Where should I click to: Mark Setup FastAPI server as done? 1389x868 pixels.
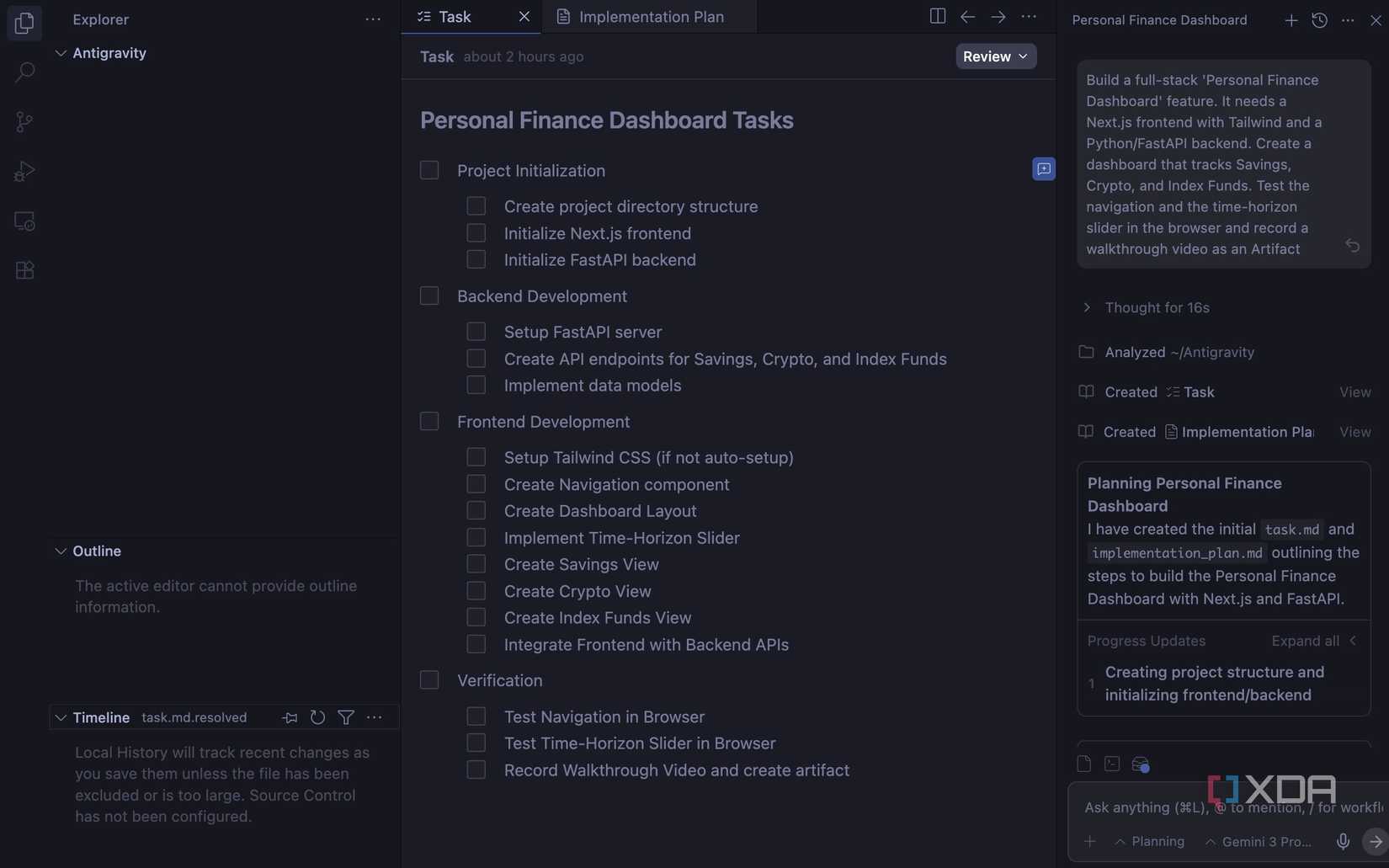(476, 331)
